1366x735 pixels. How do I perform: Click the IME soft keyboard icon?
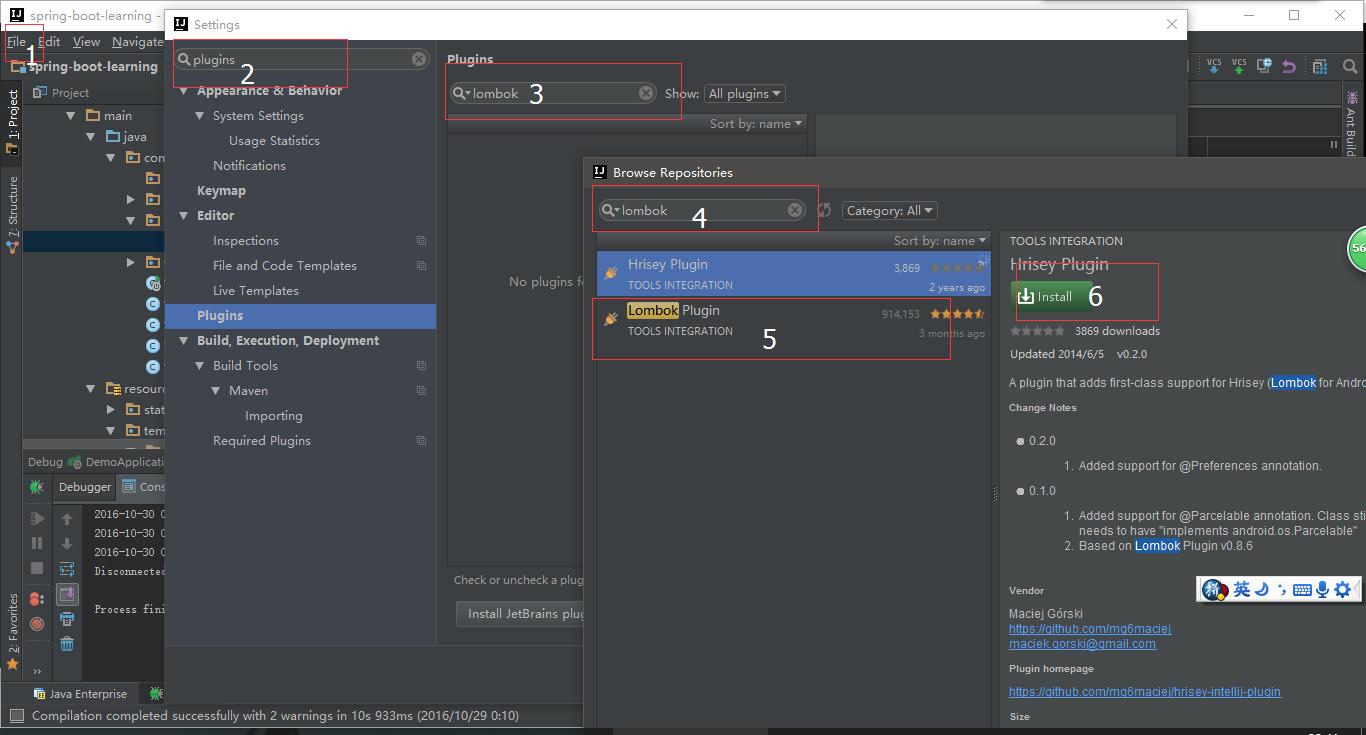click(x=1302, y=589)
